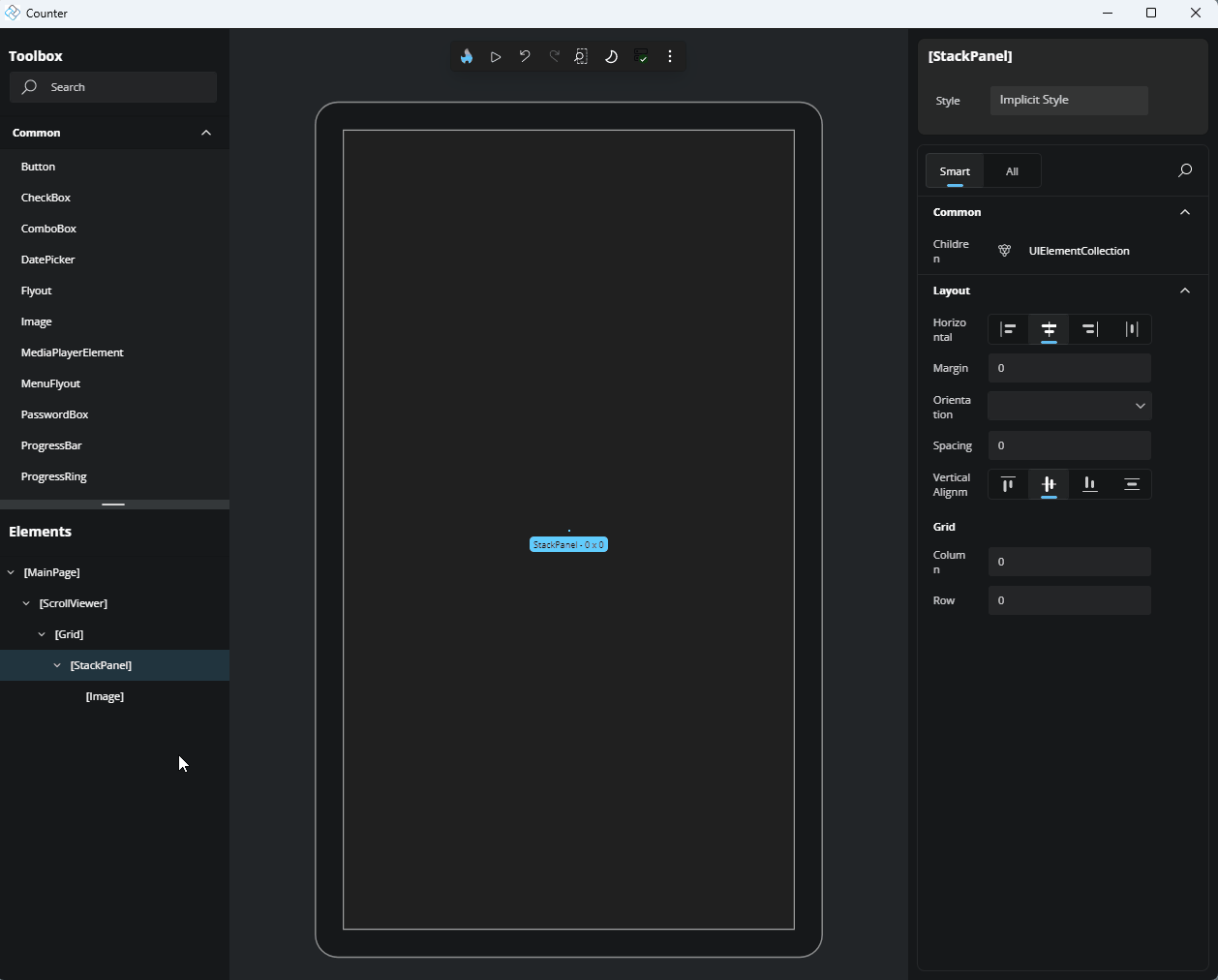Switch to the All properties tab
The width and height of the screenshot is (1218, 980).
click(x=1012, y=171)
